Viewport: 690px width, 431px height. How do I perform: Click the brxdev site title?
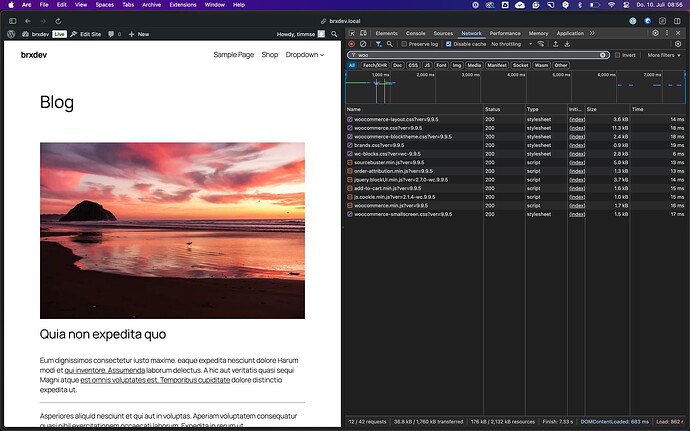[34, 55]
